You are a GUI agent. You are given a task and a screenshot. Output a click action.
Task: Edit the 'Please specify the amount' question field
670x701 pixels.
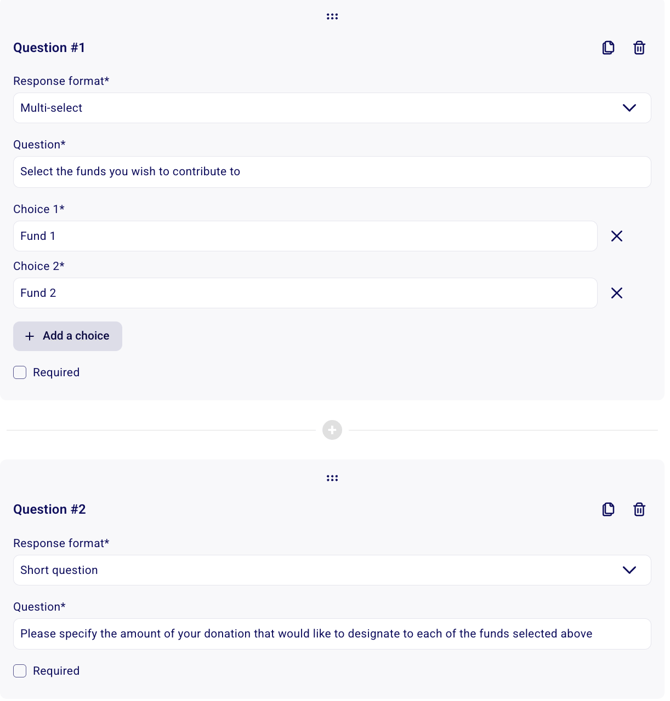[x=332, y=634]
